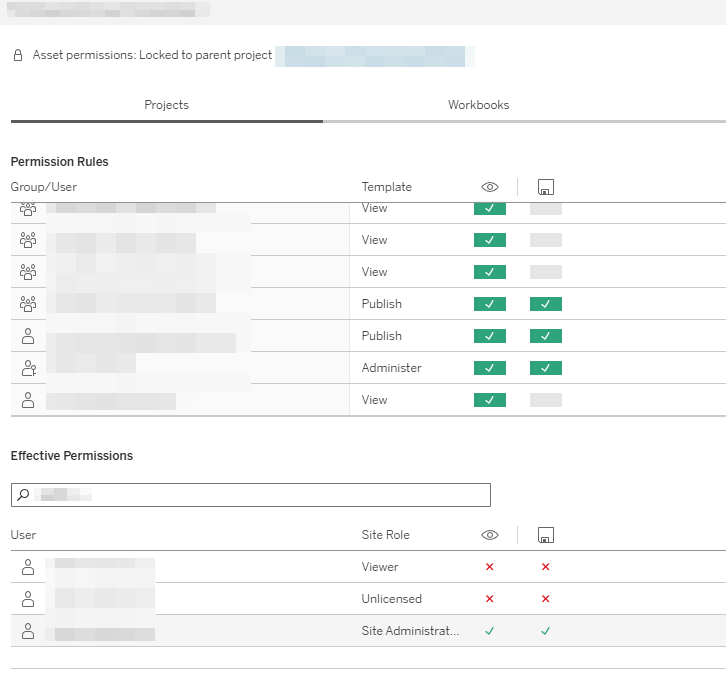Toggle the empty Save box in the bottom View rule

546,400
